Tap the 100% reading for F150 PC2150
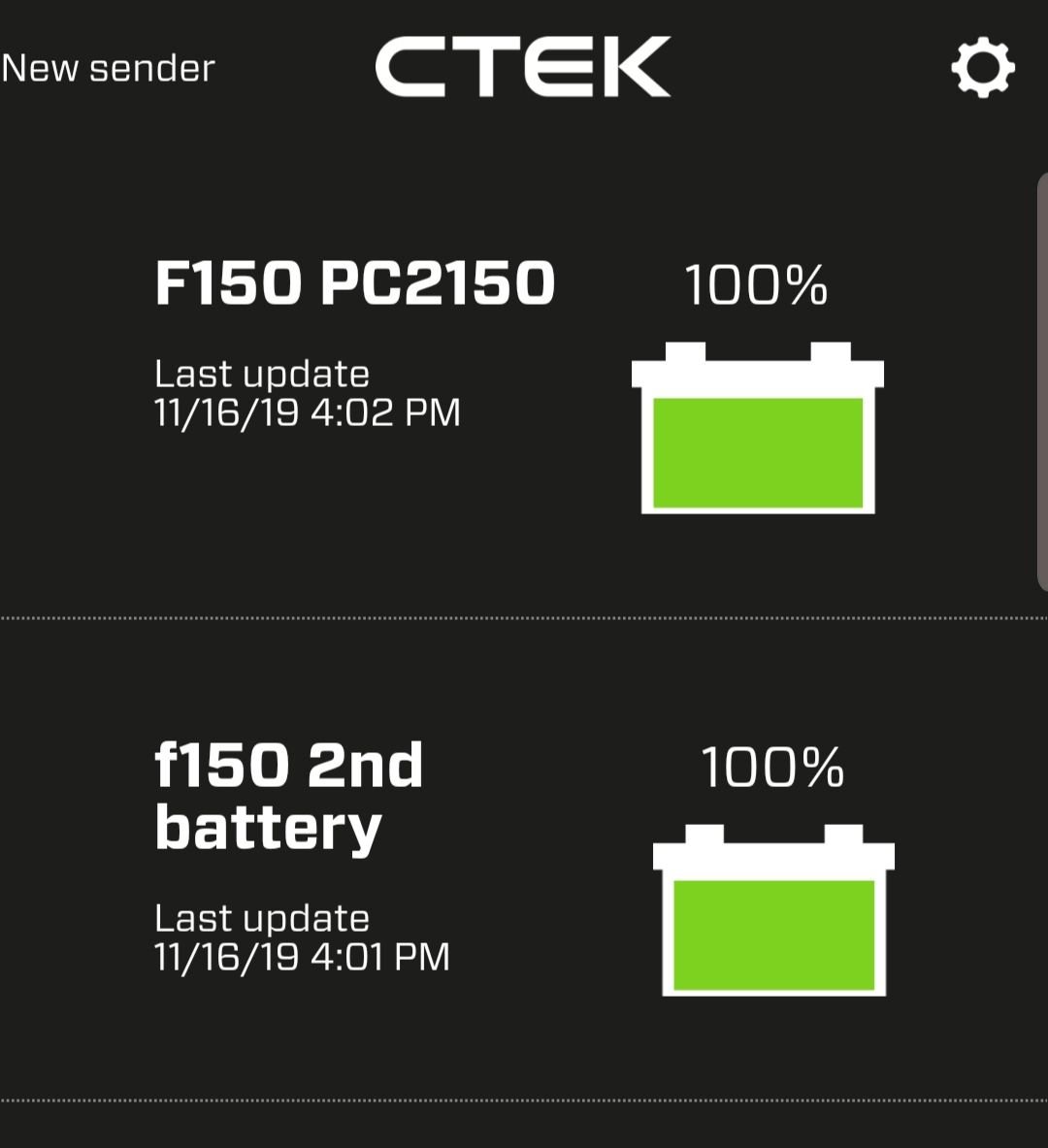 coord(755,283)
